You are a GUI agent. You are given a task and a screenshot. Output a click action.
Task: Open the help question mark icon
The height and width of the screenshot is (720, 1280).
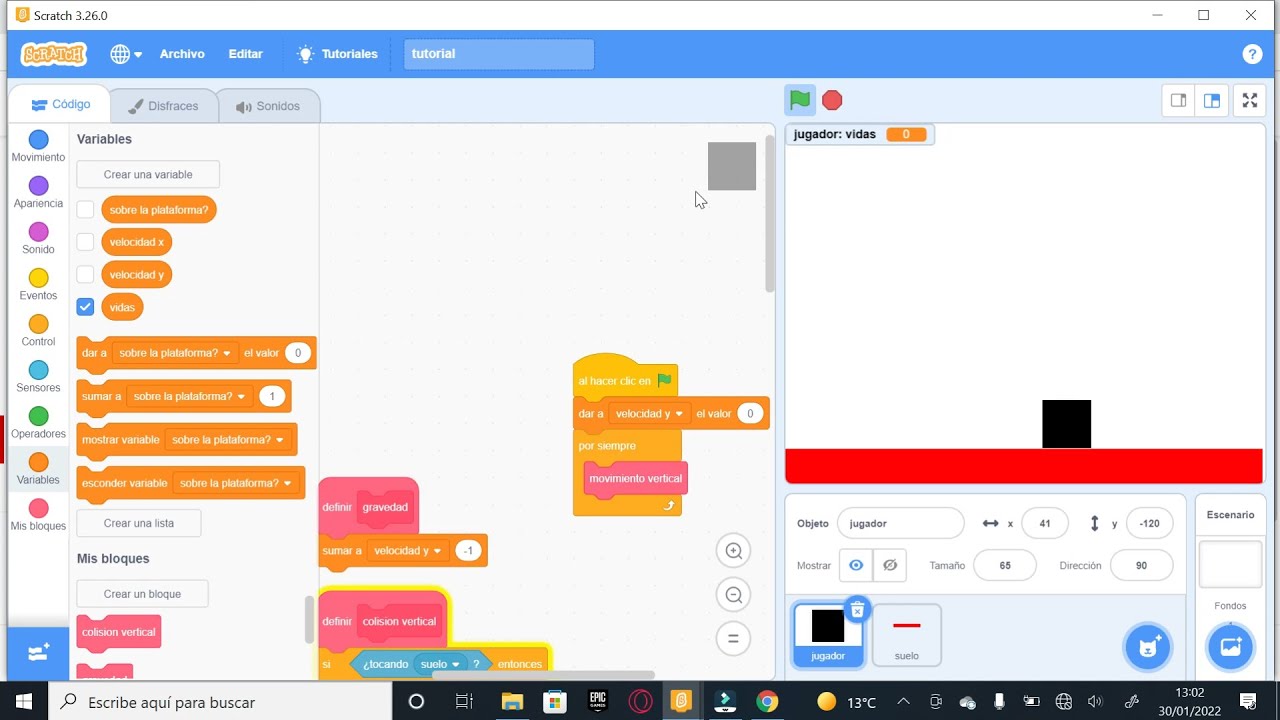(1252, 54)
